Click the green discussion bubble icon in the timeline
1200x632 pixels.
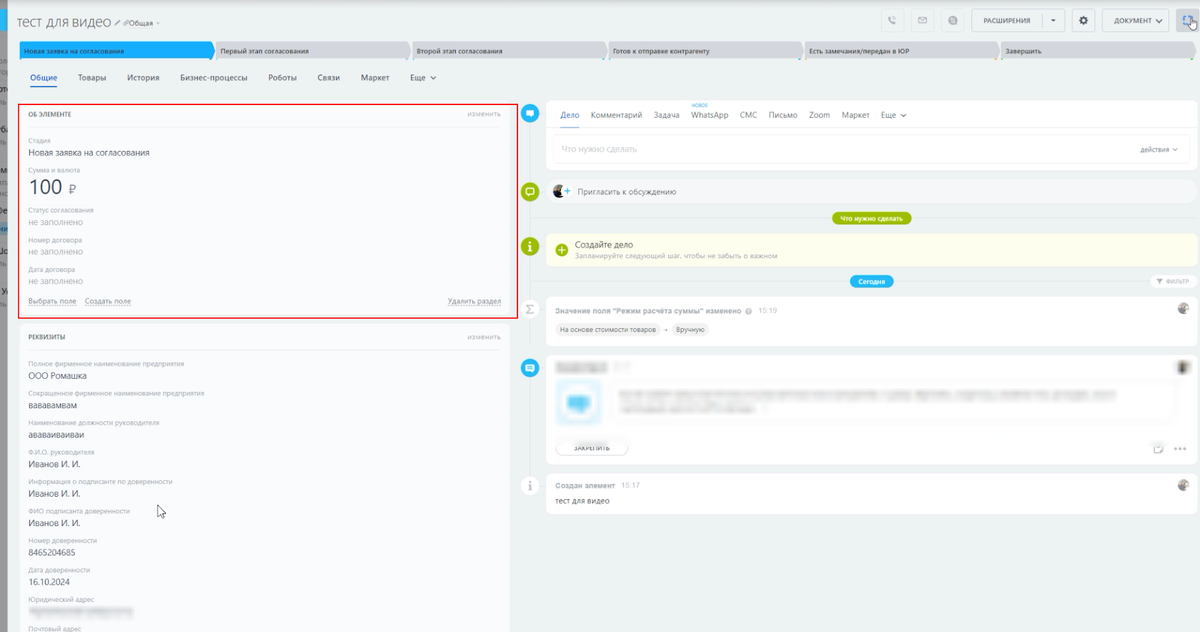(530, 191)
